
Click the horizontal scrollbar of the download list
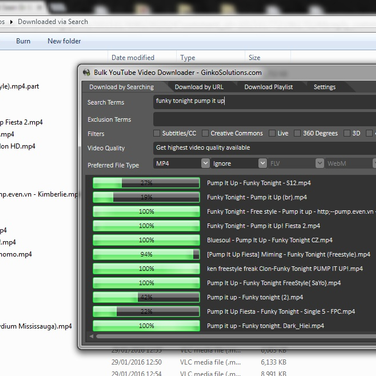click(x=236, y=336)
